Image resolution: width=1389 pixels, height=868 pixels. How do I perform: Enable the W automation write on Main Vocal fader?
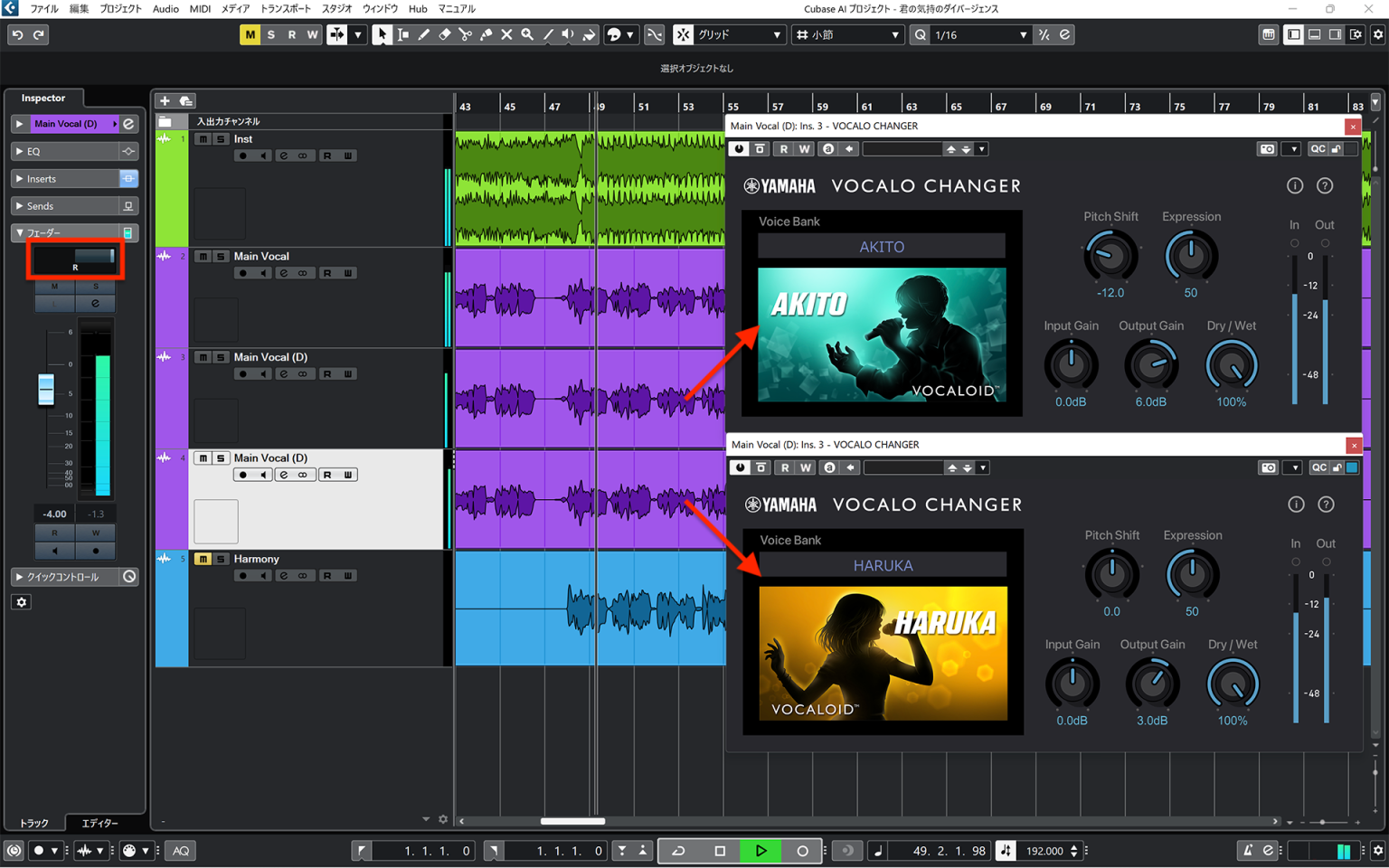click(x=96, y=533)
